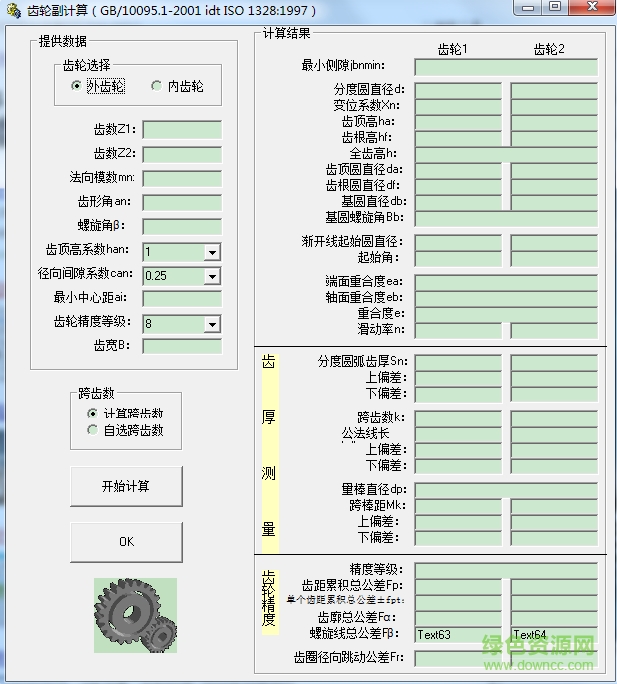The image size is (617, 684).
Task: Click the 重合度e result field
Action: tap(506, 315)
